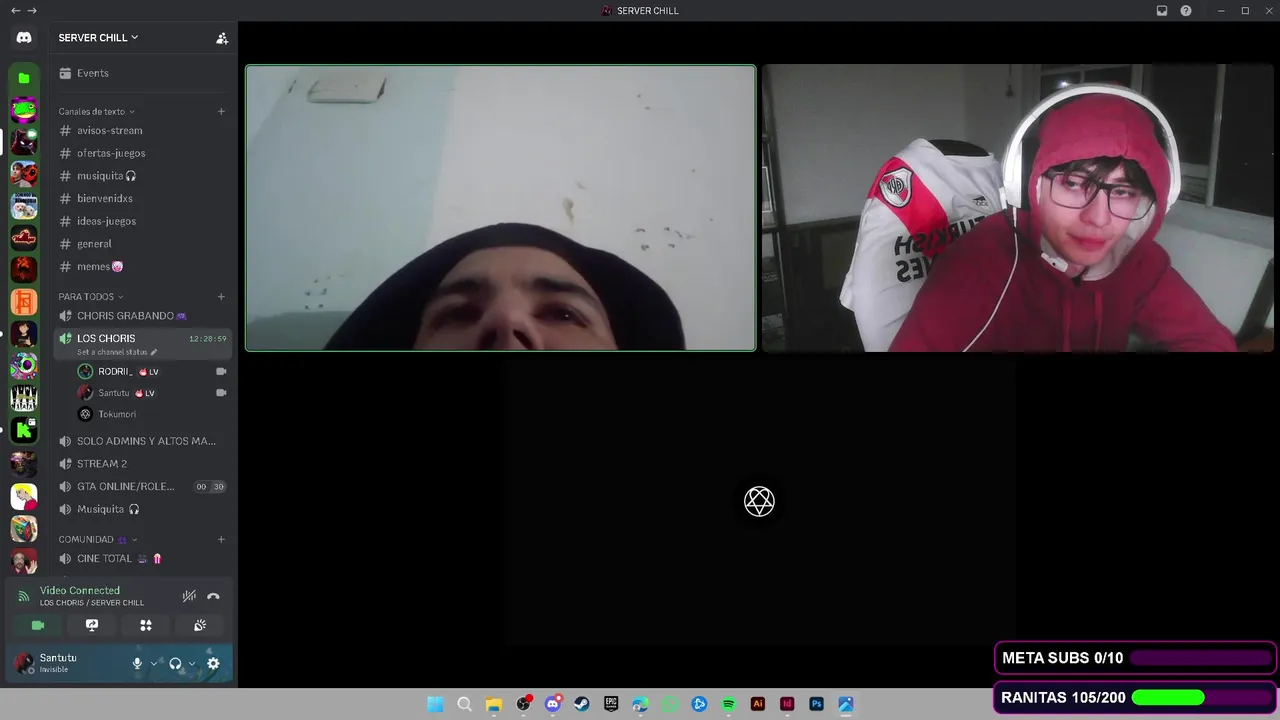Open Windows taskbar search
The height and width of the screenshot is (720, 1280).
tap(464, 704)
